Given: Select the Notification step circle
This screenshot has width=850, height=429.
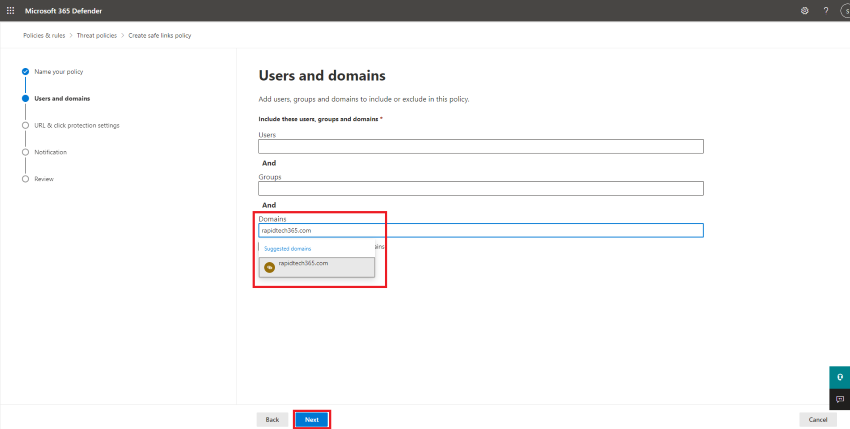Looking at the screenshot, I should [x=25, y=152].
